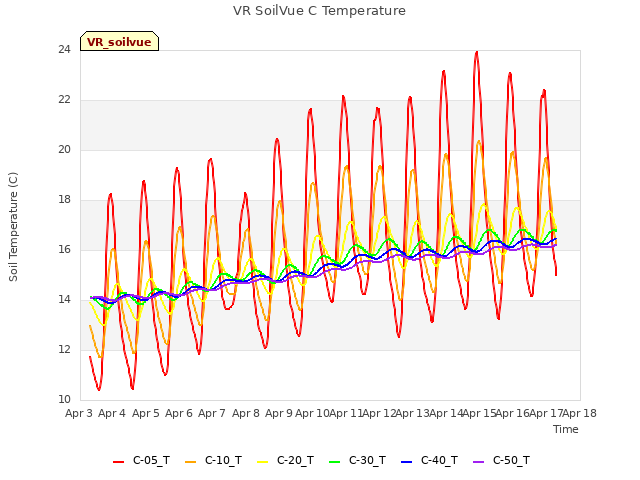Click the Apr 8 x-axis tick label
This screenshot has height=480, width=640.
[246, 413]
